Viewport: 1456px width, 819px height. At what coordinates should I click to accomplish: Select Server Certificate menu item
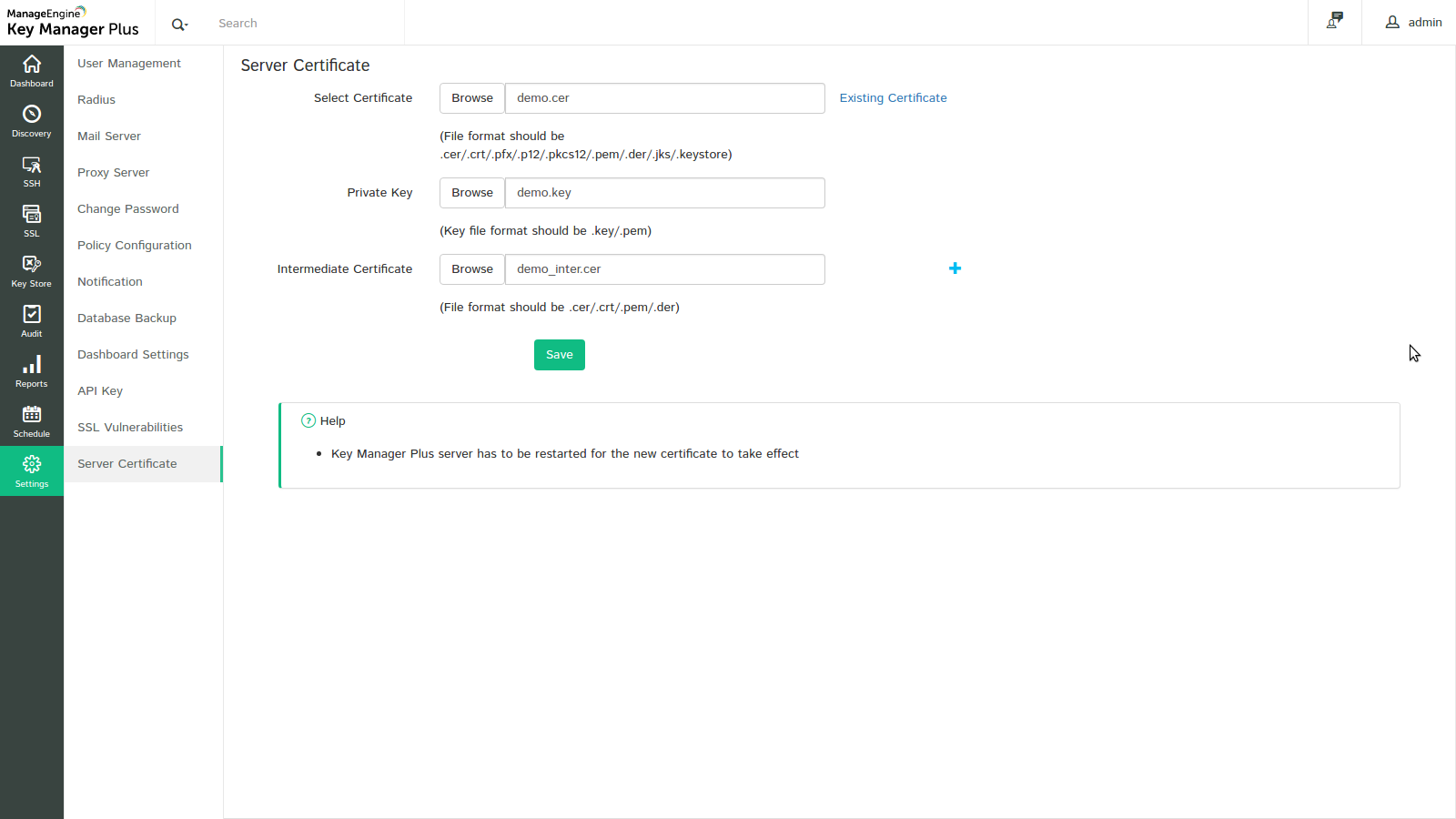143,464
